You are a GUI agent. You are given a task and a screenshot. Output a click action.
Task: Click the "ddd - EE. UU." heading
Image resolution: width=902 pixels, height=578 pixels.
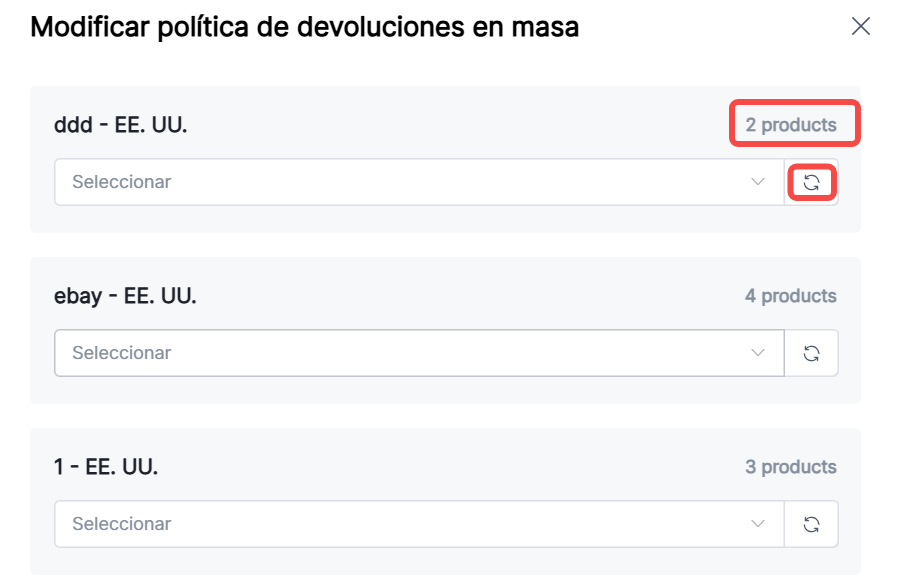click(x=120, y=125)
